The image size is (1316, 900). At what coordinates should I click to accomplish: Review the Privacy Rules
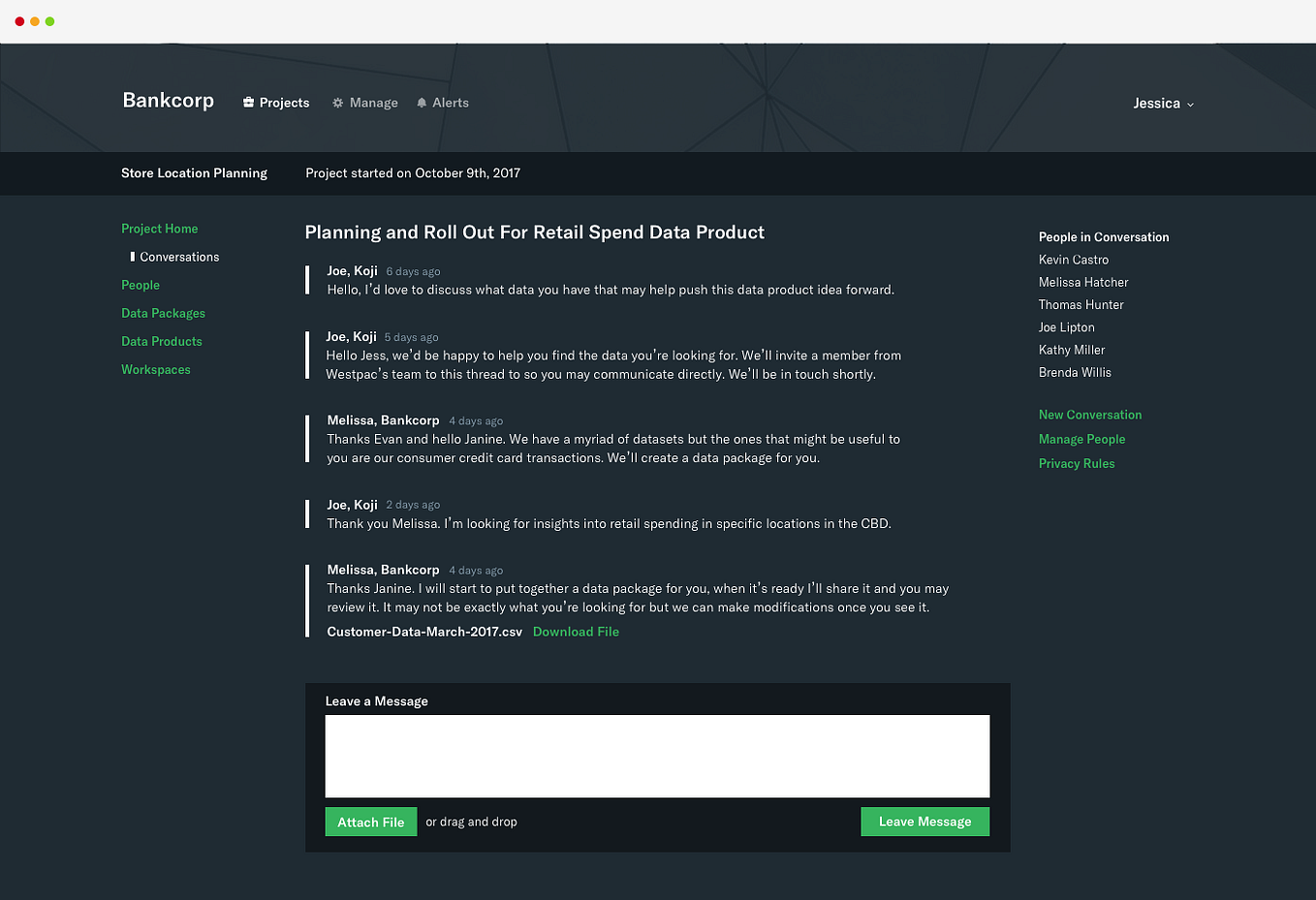pyautogui.click(x=1076, y=462)
